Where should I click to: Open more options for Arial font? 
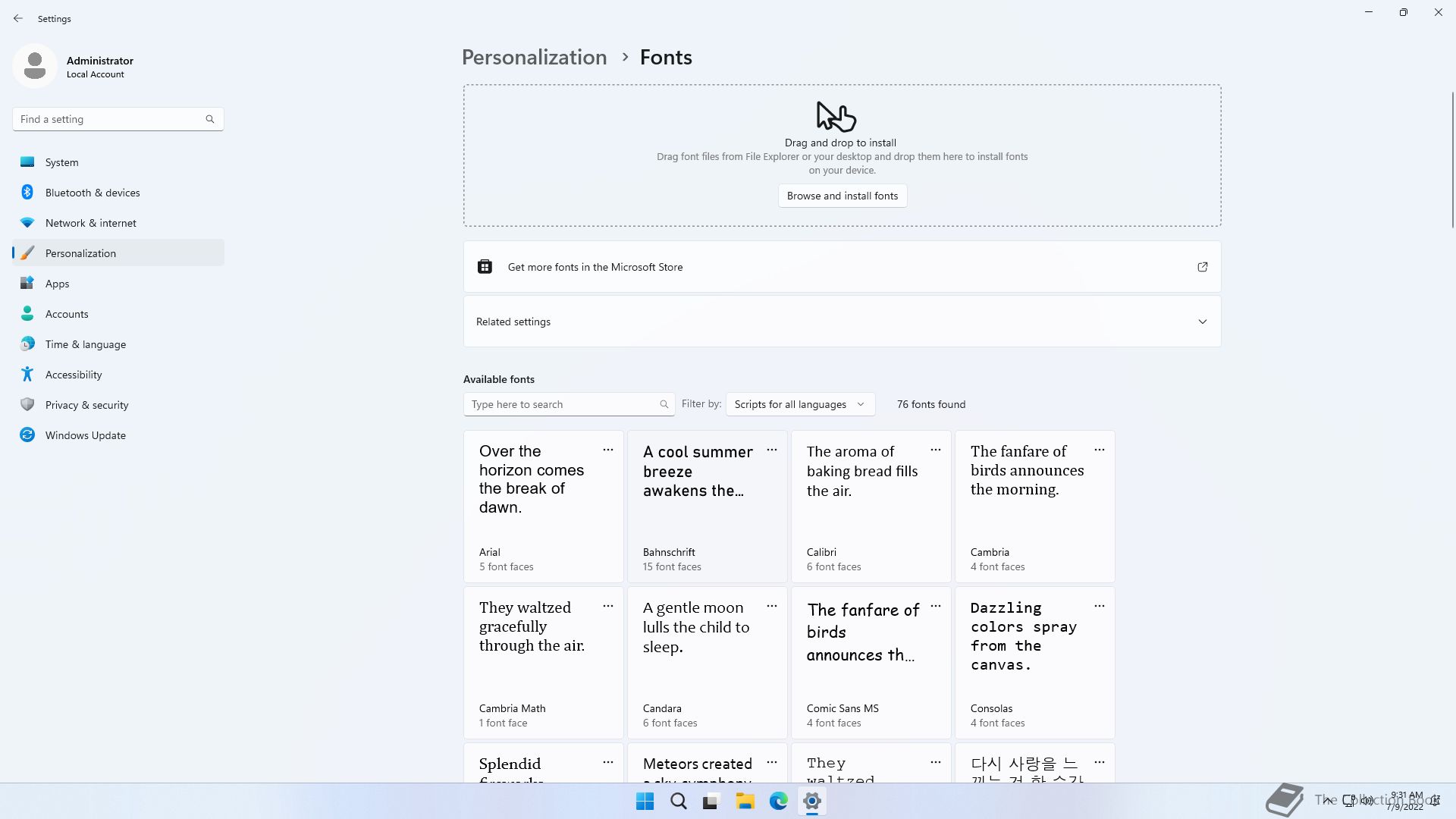click(608, 450)
